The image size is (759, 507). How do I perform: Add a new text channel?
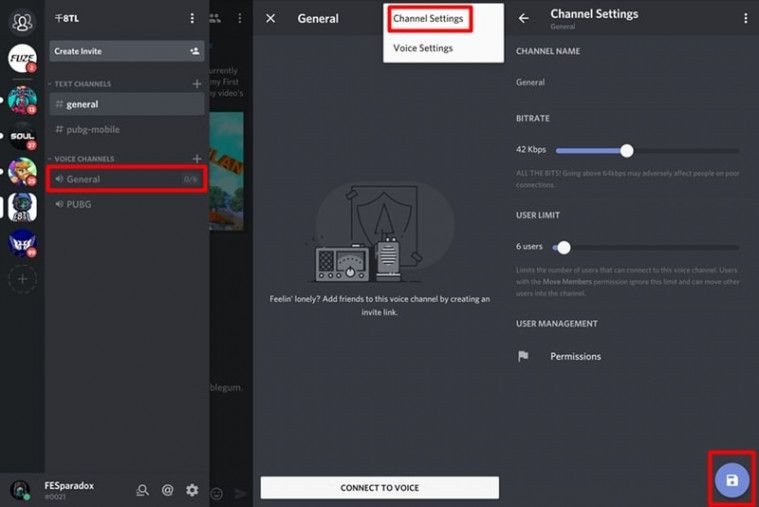coord(197,84)
